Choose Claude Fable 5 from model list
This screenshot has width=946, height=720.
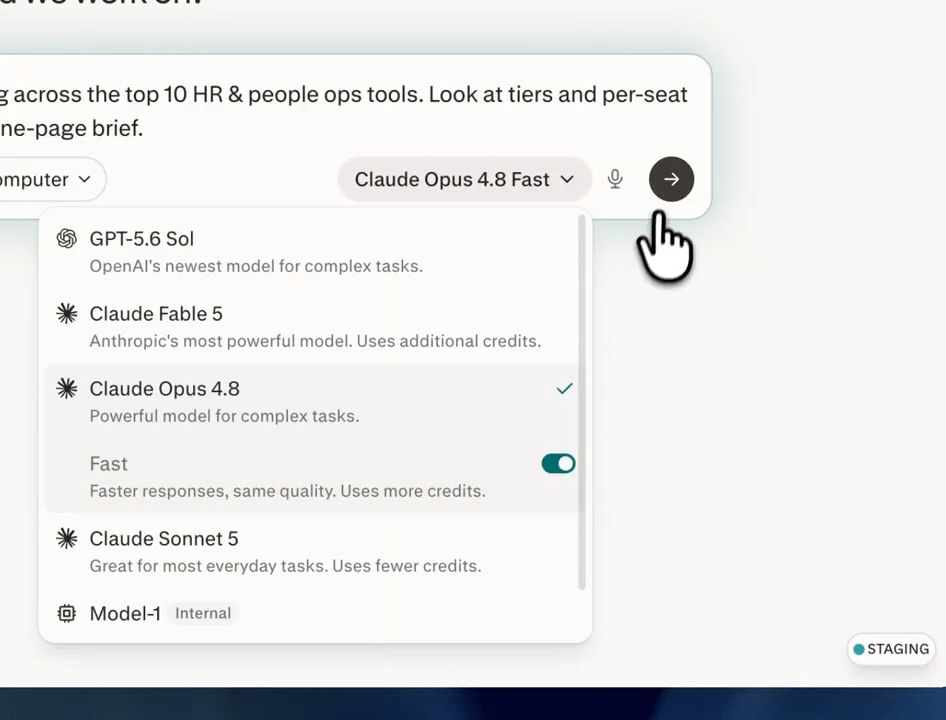313,327
